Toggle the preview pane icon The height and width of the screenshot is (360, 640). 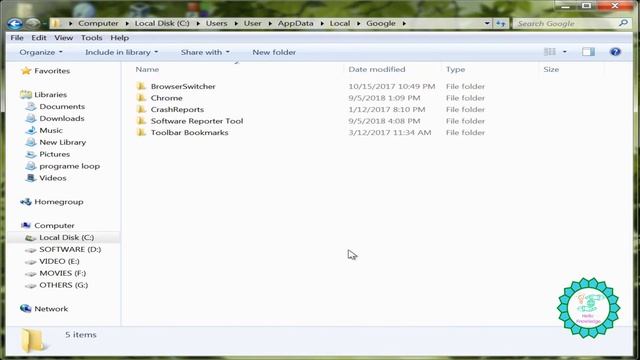pos(588,52)
